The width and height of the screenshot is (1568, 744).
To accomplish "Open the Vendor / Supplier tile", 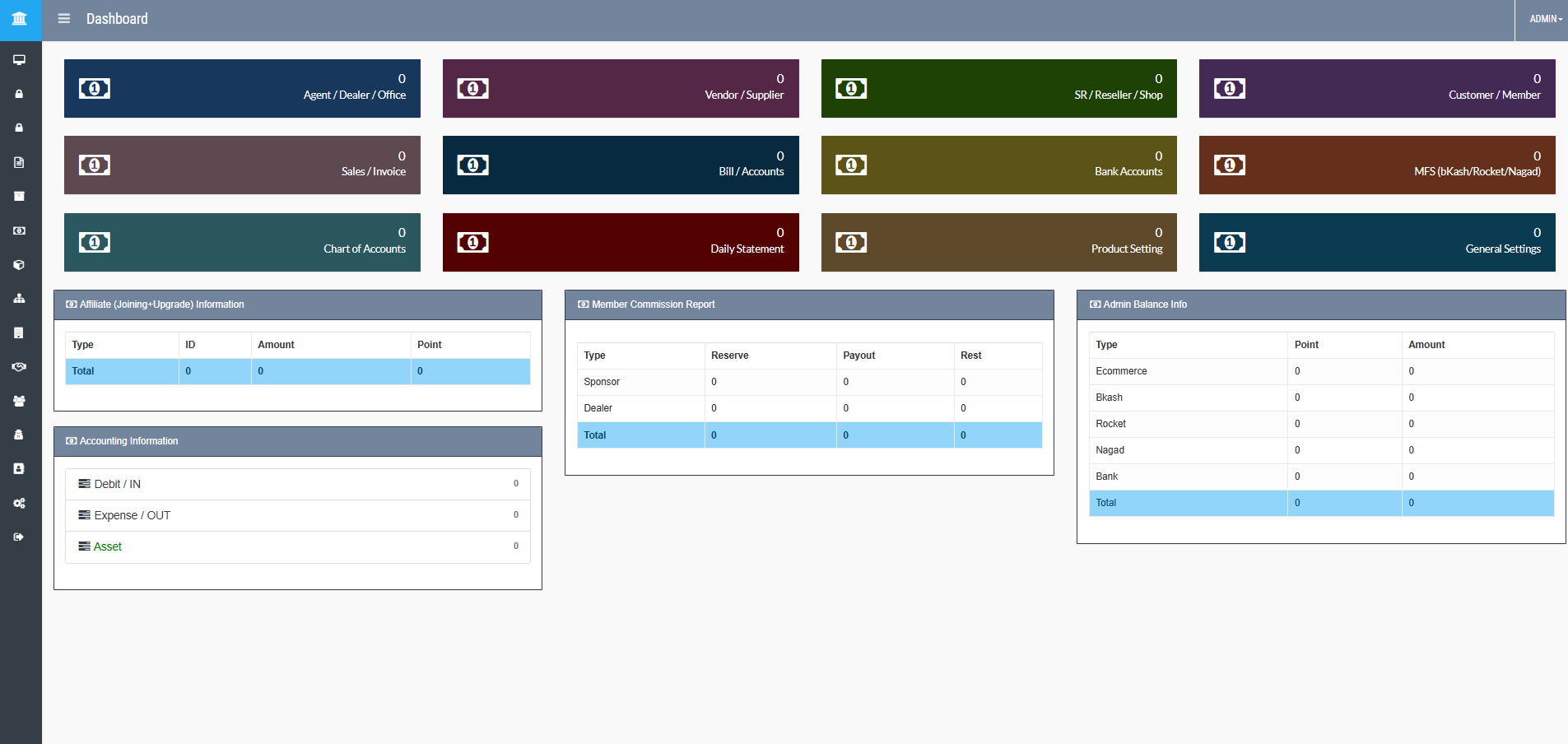I will (x=621, y=88).
